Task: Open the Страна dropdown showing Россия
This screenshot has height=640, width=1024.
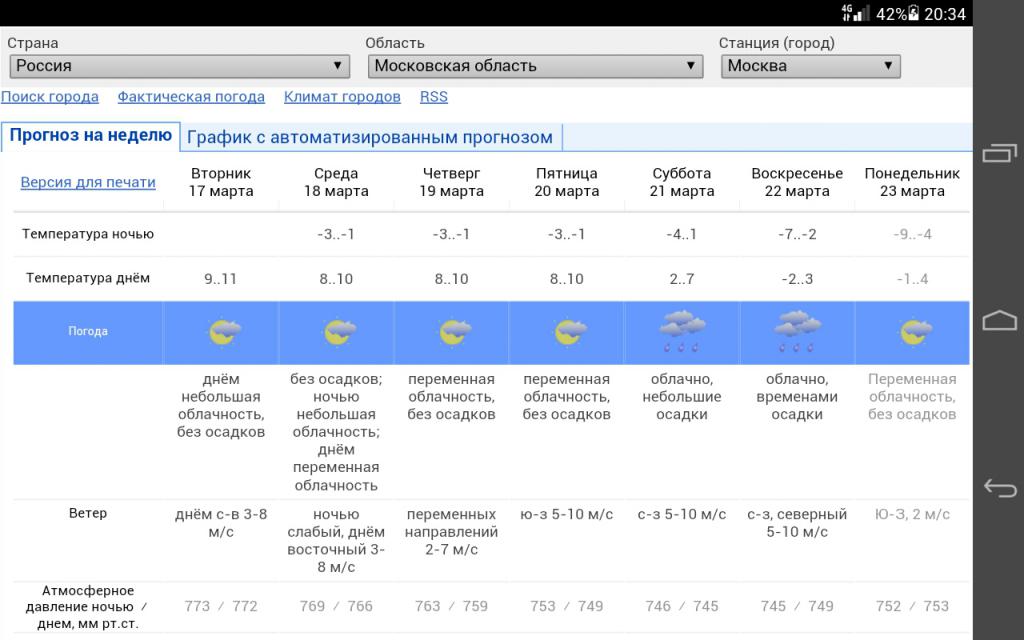Action: click(x=180, y=66)
